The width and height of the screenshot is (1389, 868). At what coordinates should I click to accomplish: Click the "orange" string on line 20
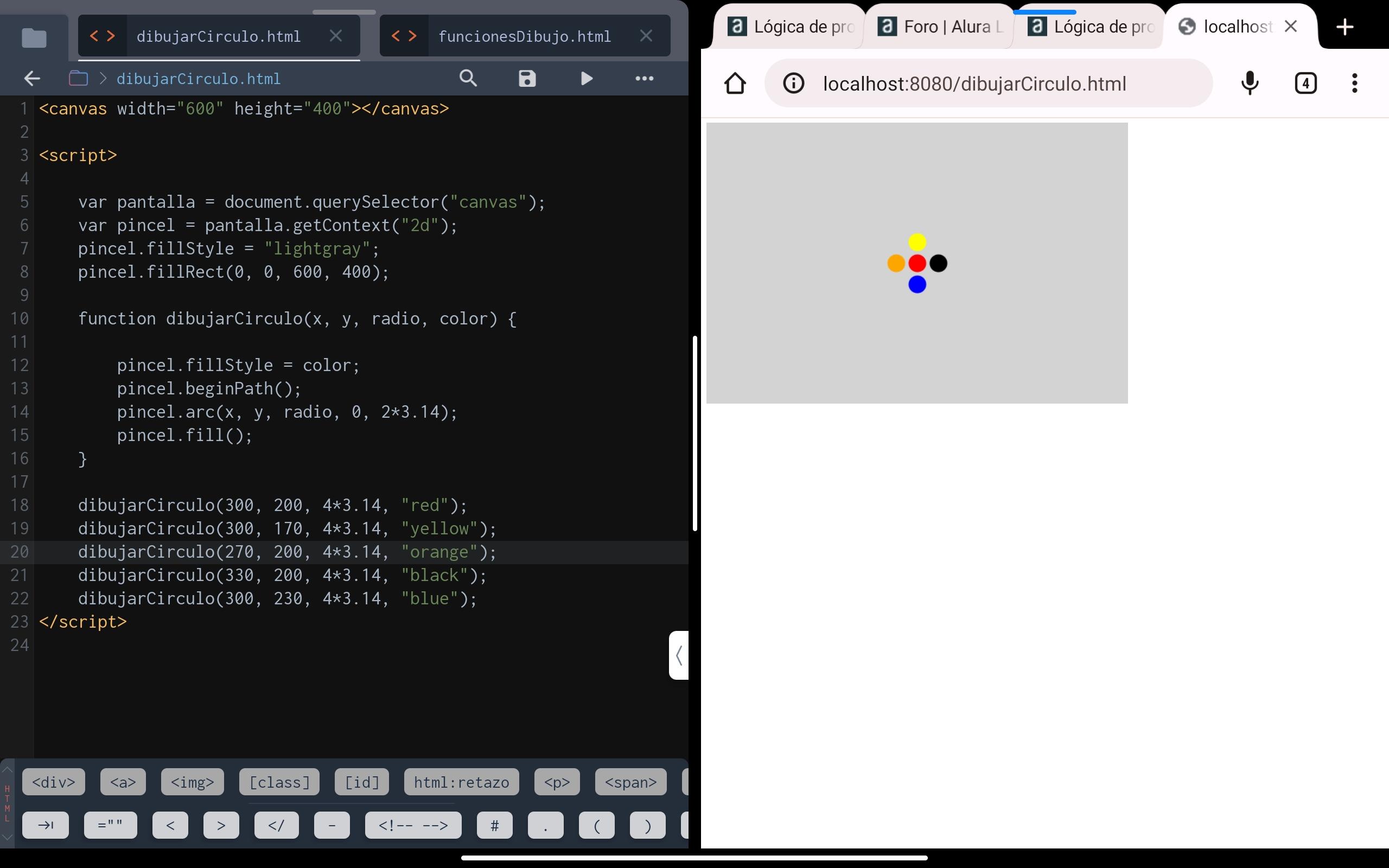(x=439, y=552)
